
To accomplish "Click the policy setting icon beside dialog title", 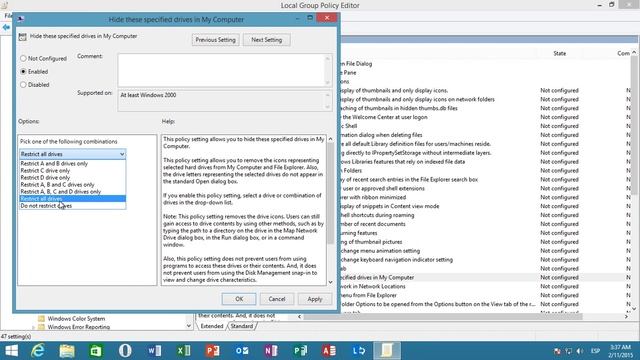I will [x=22, y=37].
